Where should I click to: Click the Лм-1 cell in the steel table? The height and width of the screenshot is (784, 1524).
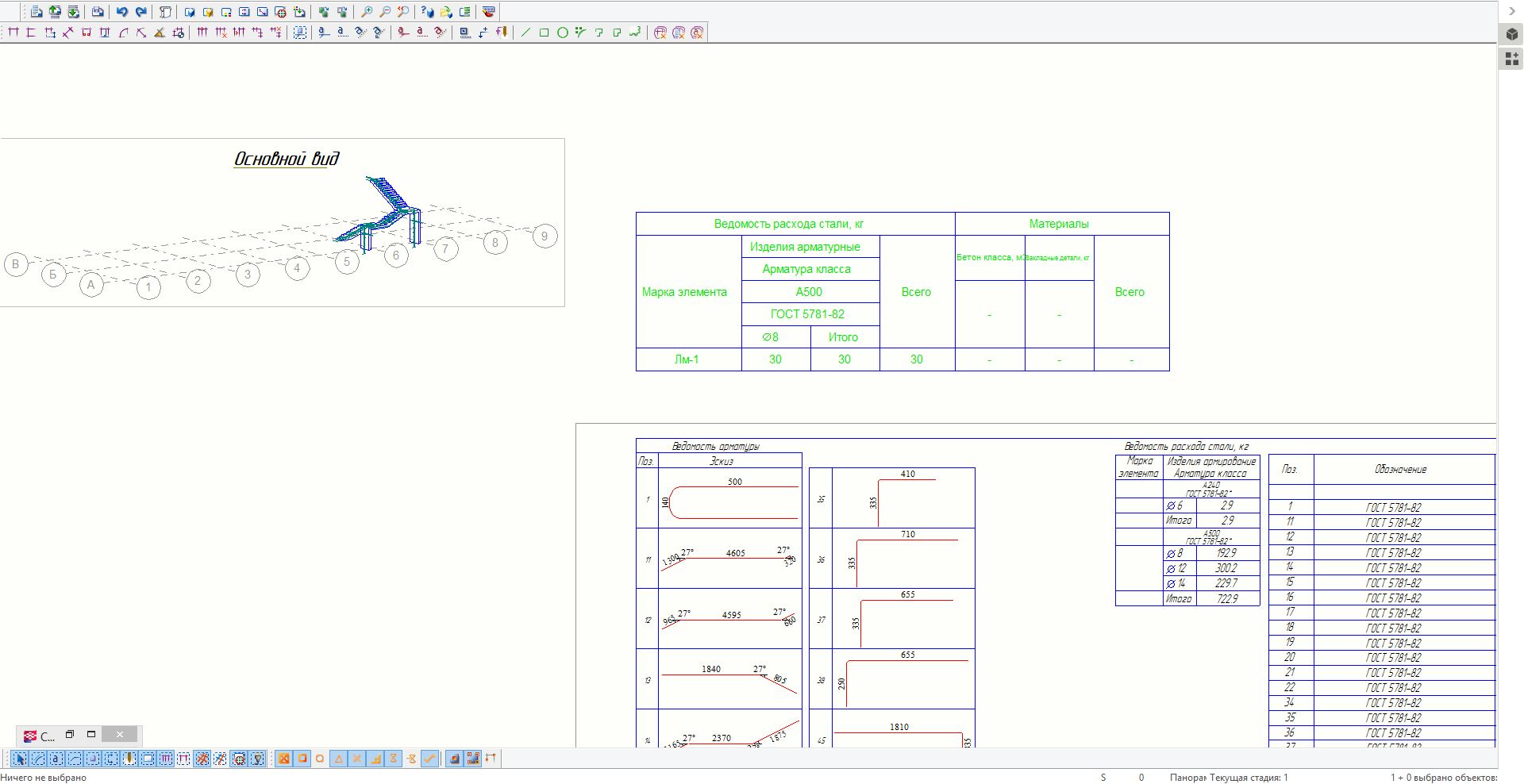tap(687, 359)
